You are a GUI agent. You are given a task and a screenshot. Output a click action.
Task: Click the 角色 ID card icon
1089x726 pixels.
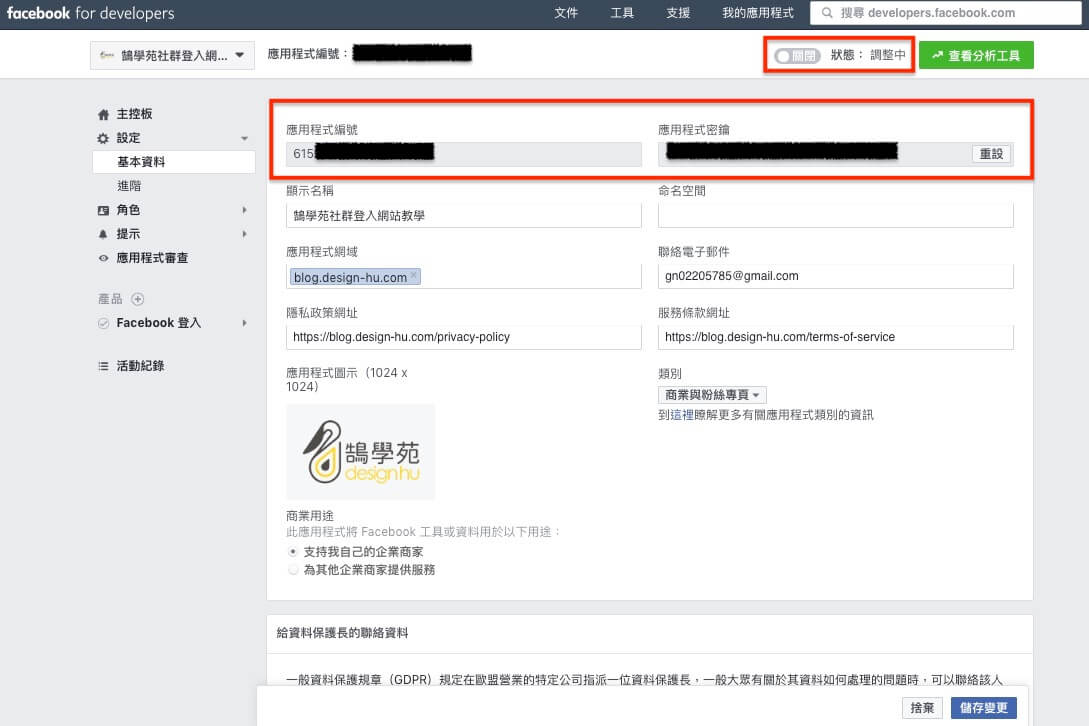point(103,210)
